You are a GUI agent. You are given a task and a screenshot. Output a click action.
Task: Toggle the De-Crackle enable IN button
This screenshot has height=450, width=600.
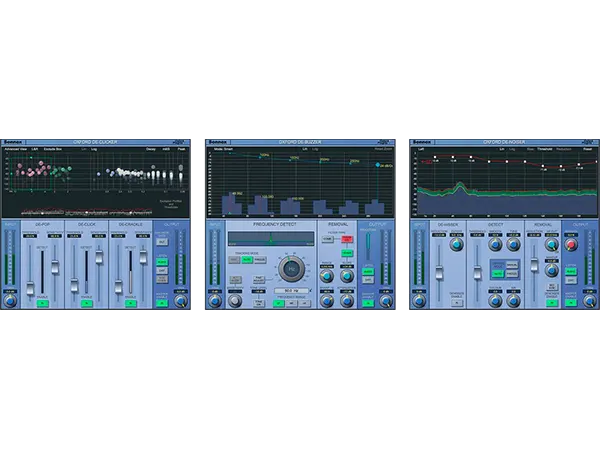[x=131, y=303]
